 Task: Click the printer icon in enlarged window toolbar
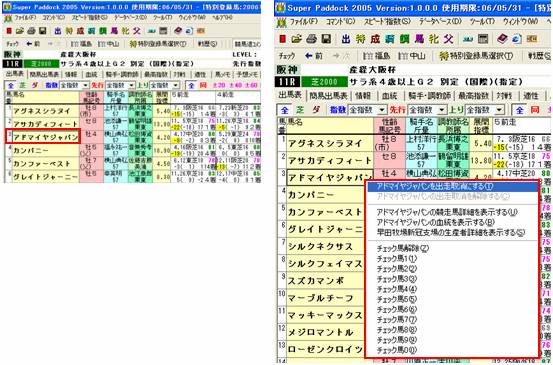point(311,39)
